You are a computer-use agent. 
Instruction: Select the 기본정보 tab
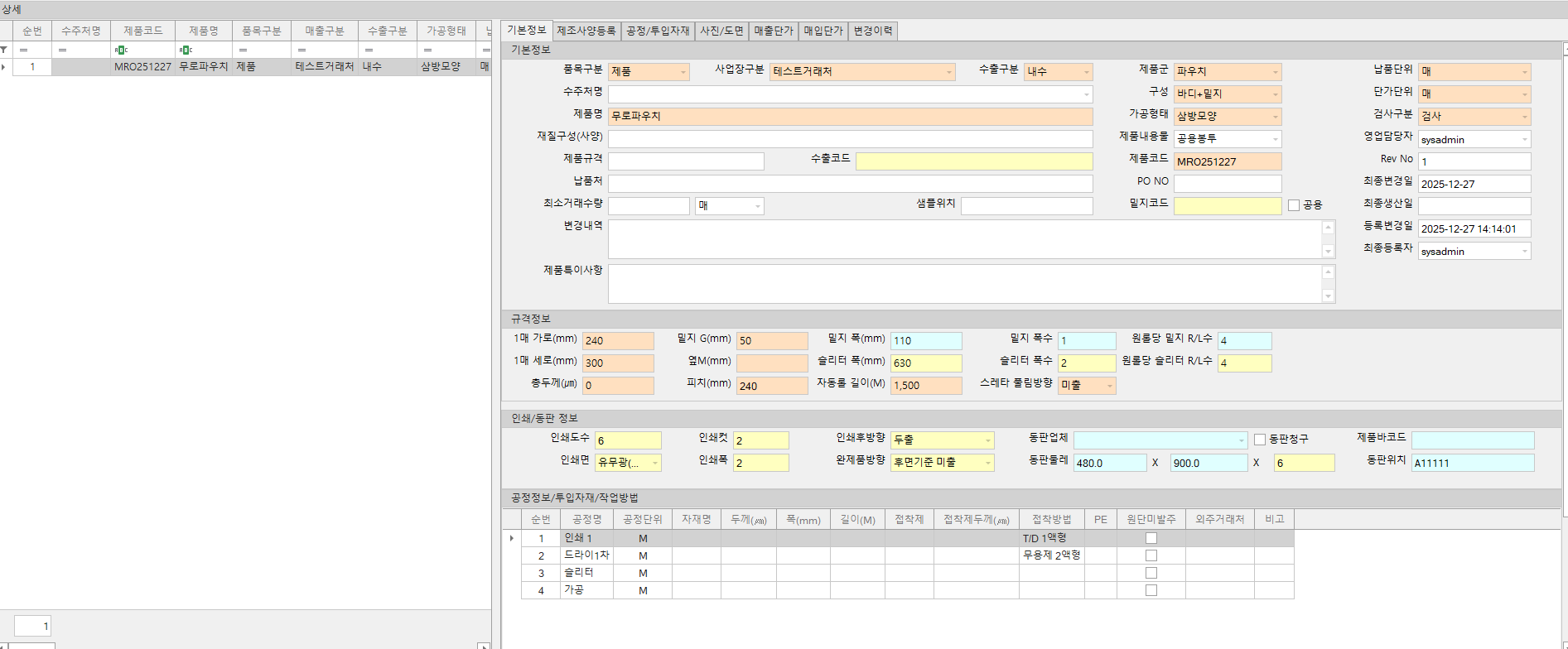click(x=527, y=30)
